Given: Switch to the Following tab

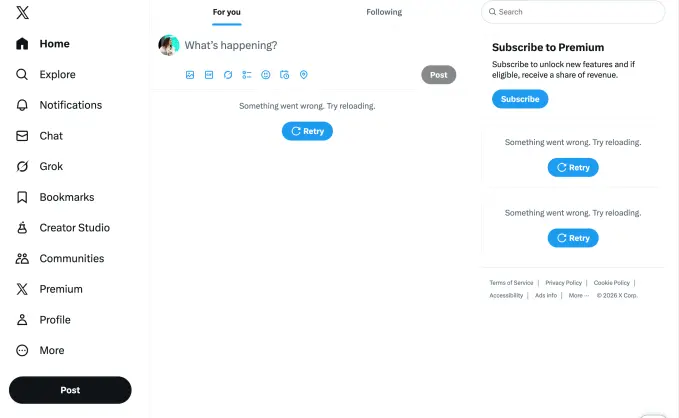Looking at the screenshot, I should (384, 12).
